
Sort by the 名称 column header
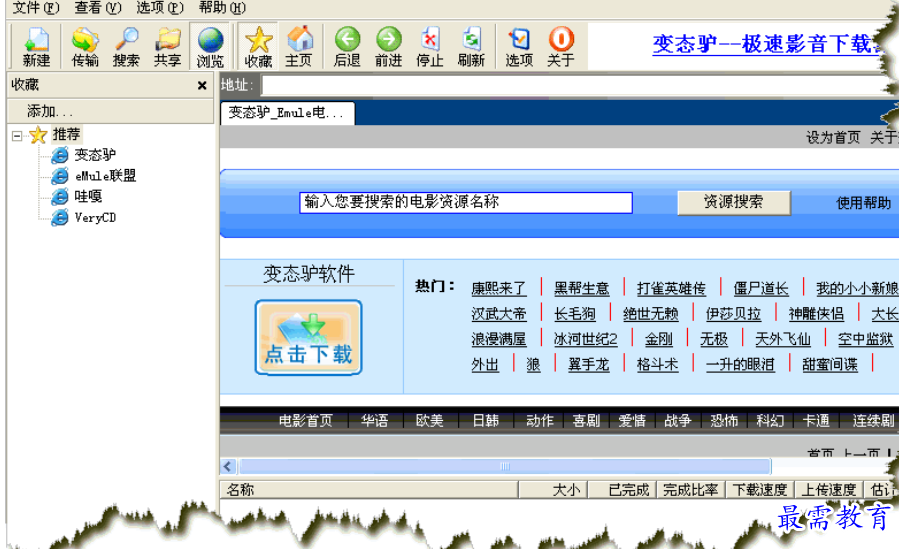click(x=370, y=490)
